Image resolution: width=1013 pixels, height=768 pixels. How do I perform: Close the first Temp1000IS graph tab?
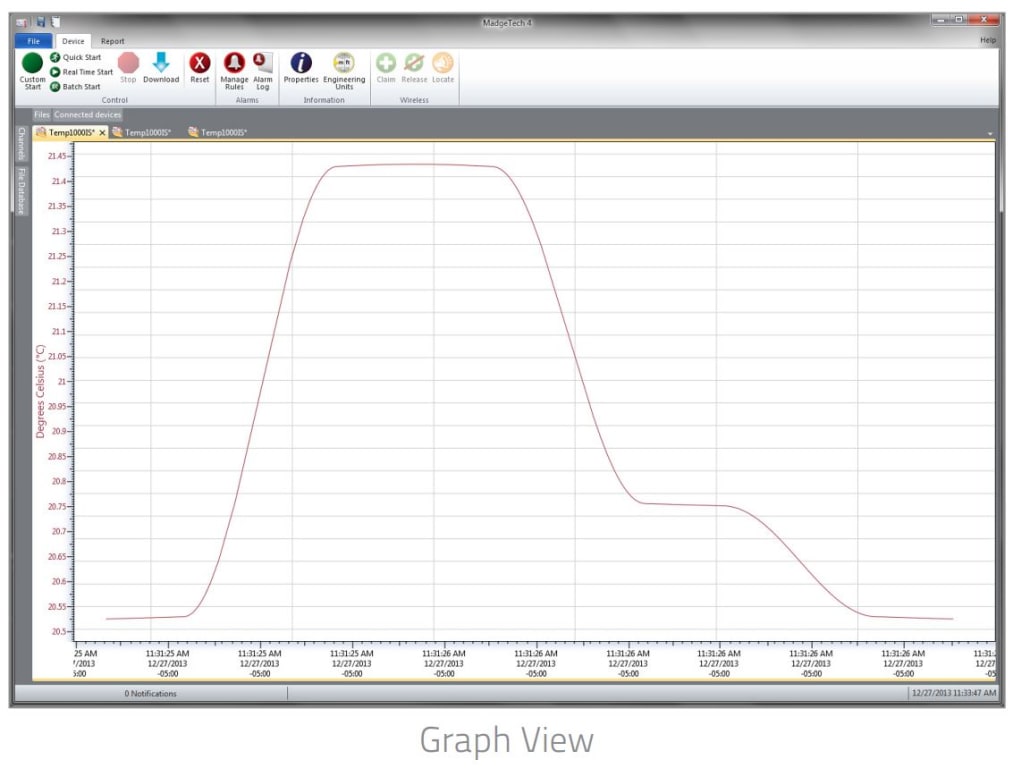tap(103, 132)
